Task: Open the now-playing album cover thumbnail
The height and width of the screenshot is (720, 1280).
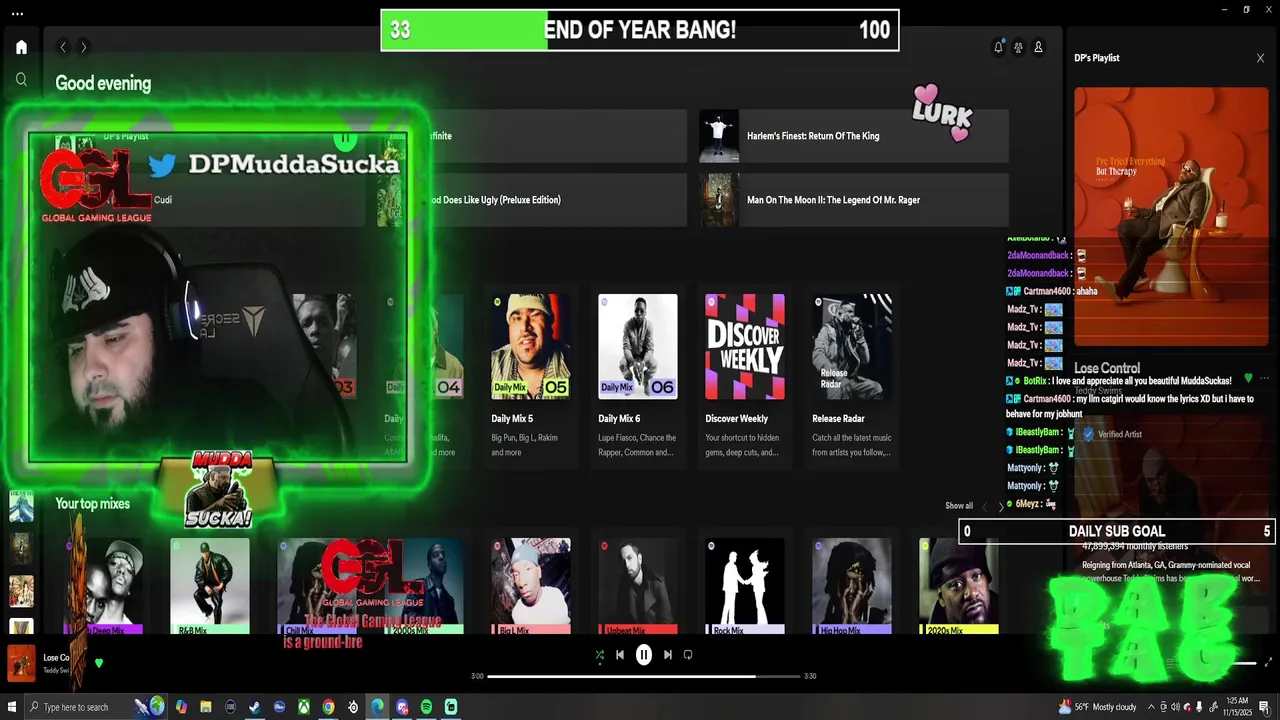Action: pyautogui.click(x=21, y=662)
